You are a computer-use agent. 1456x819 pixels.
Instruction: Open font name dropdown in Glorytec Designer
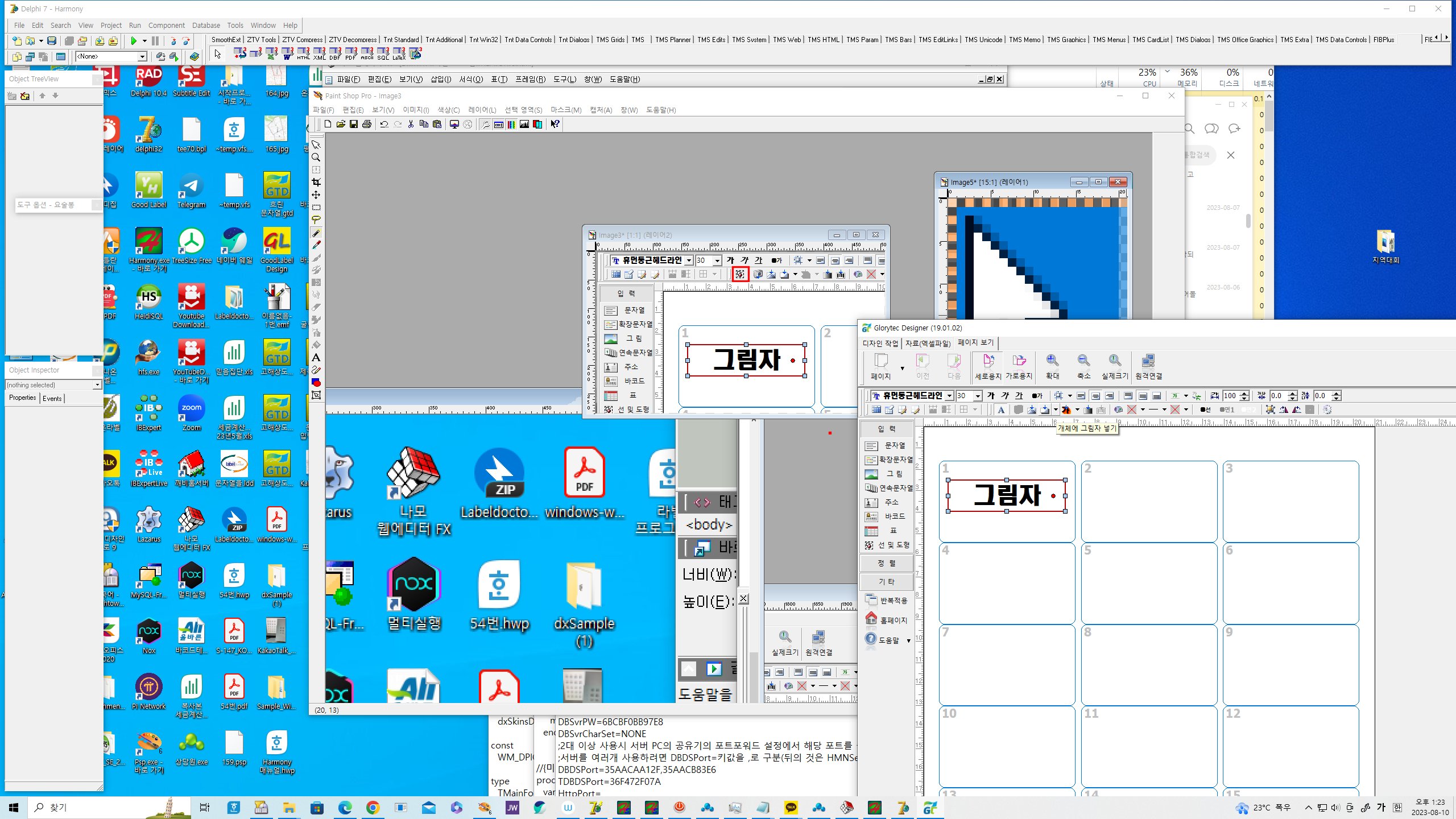coord(949,396)
